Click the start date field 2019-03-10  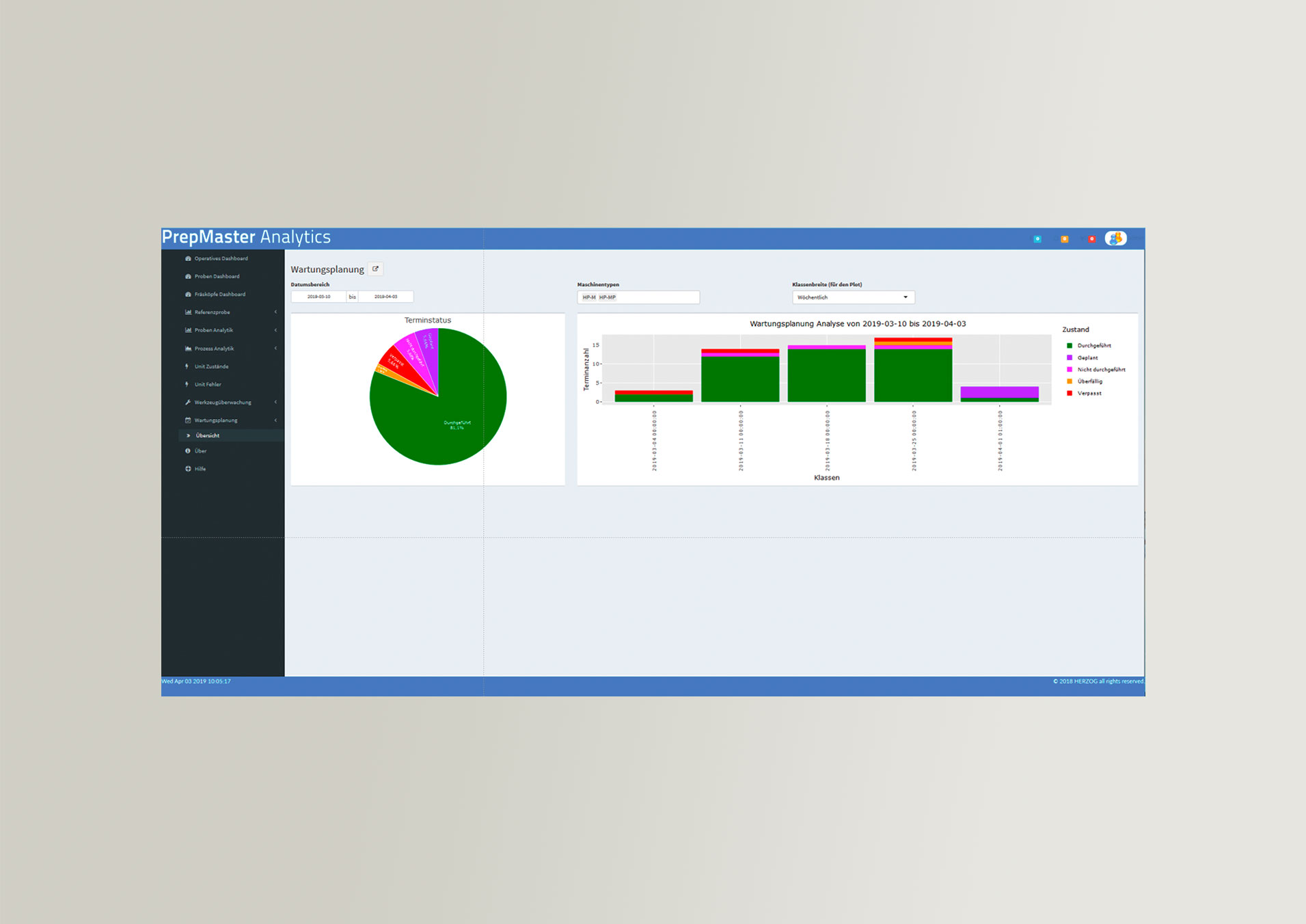click(x=318, y=297)
